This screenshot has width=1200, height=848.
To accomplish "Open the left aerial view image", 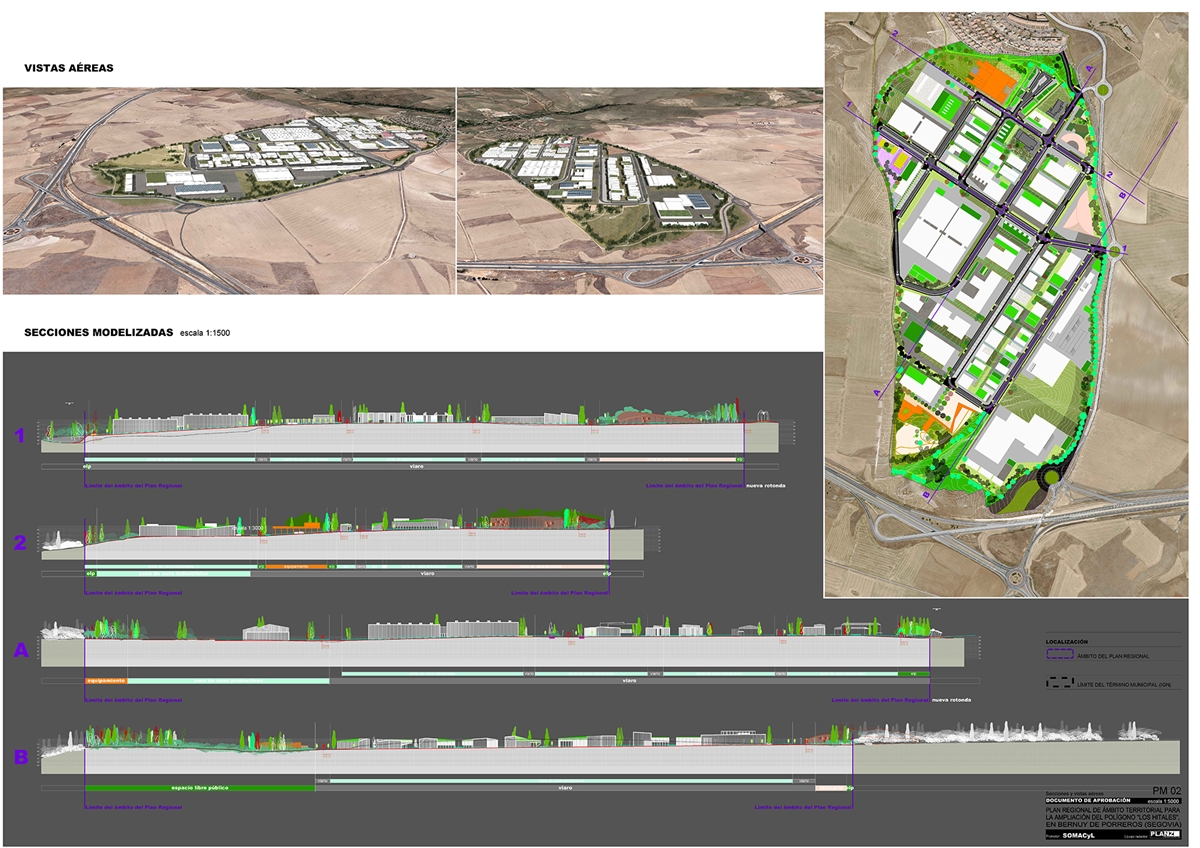I will [x=229, y=191].
